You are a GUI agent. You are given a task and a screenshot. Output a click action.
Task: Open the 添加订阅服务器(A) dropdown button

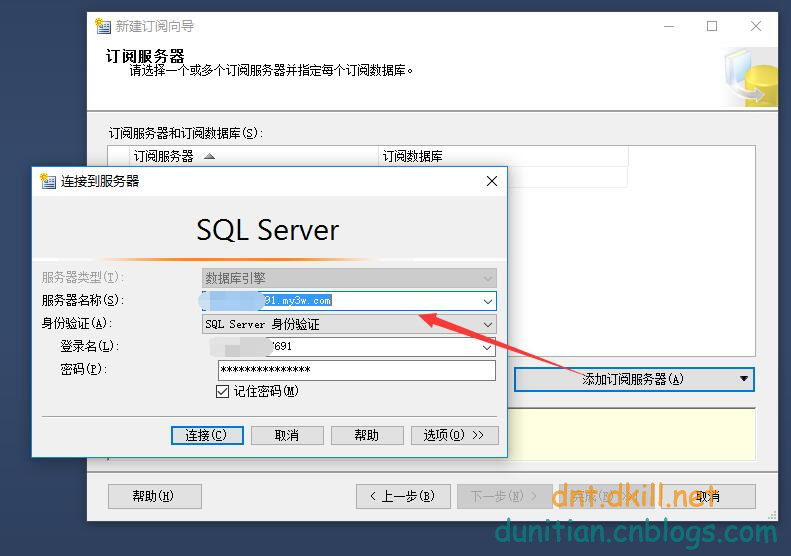[x=634, y=379]
